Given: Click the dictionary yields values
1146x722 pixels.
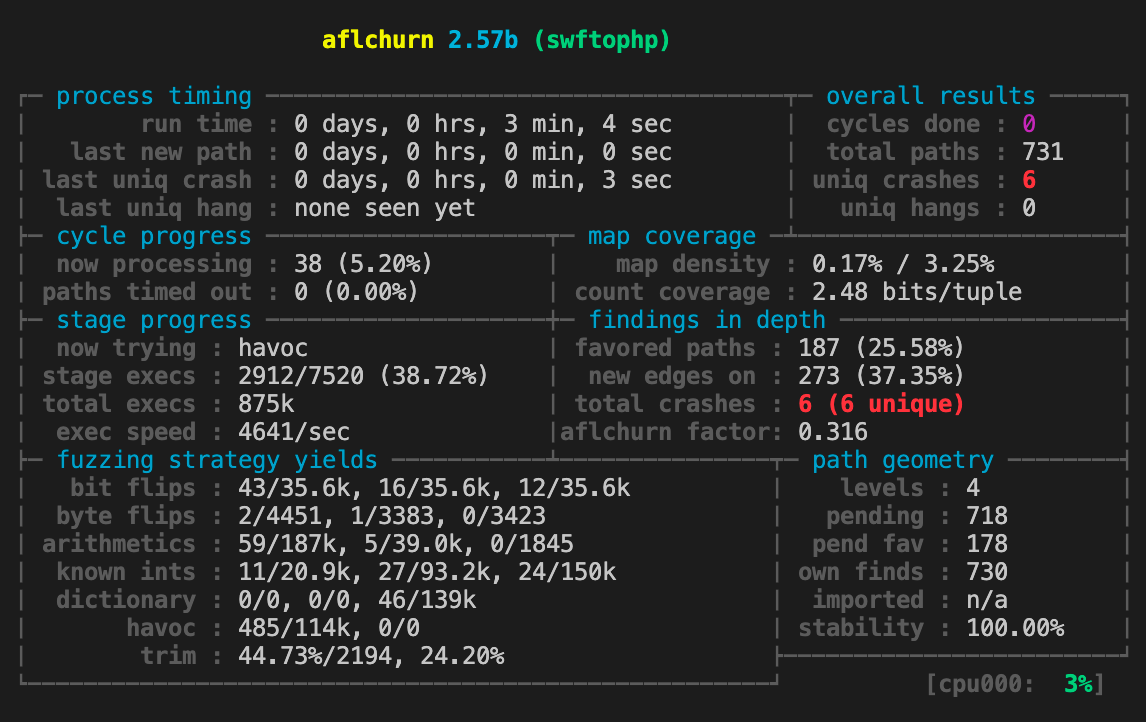Looking at the screenshot, I should (357, 600).
